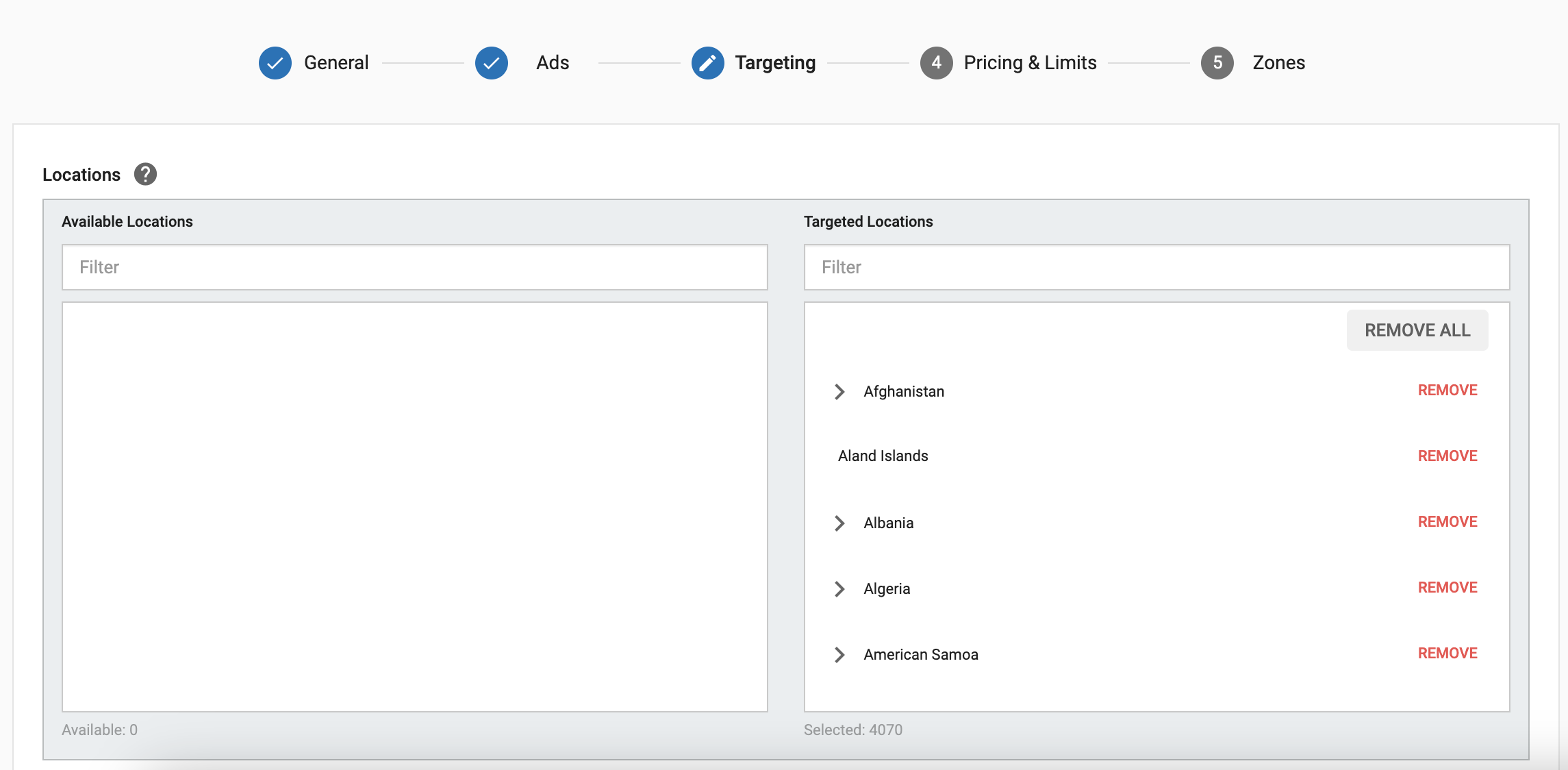Focus the Available Locations filter field

click(414, 267)
